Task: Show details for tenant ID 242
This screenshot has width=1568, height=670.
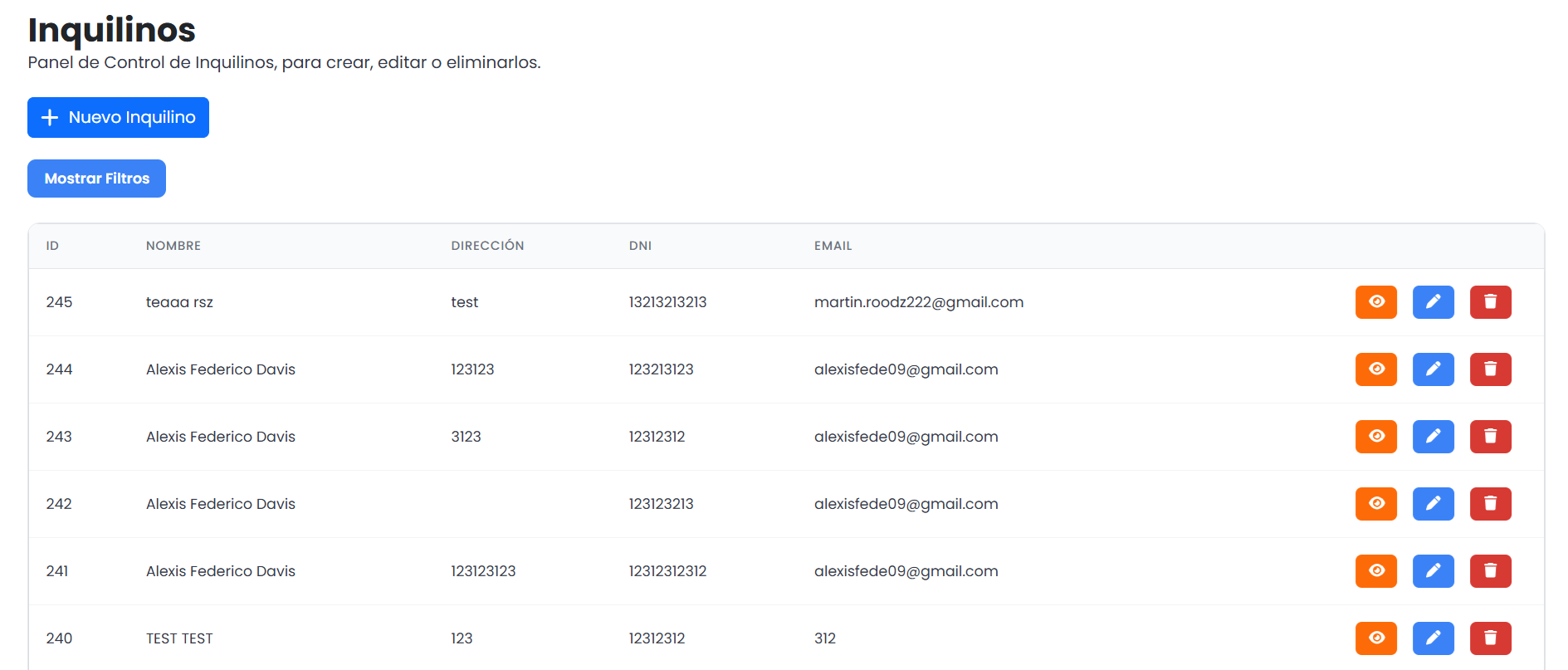Action: (x=1375, y=504)
